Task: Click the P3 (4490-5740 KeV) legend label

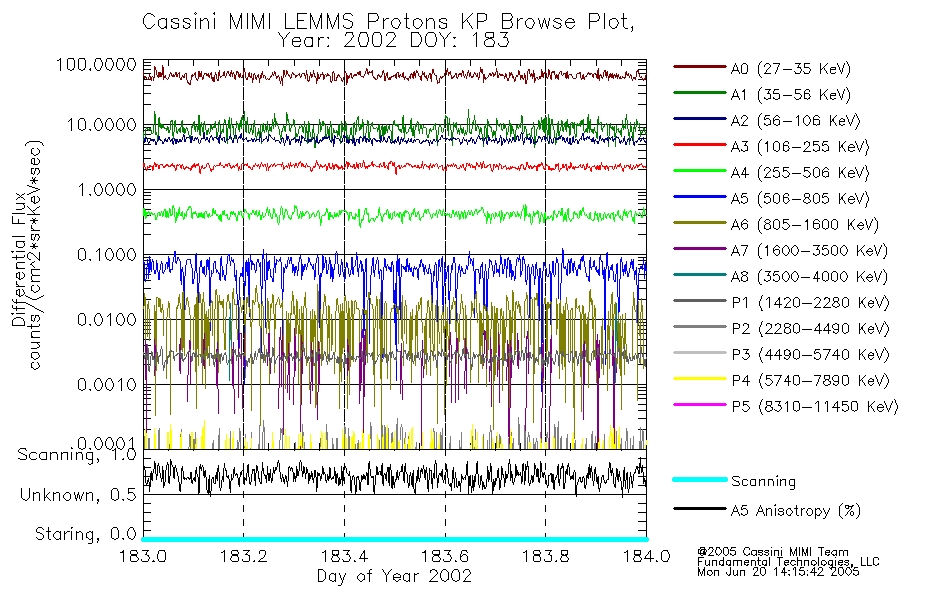Action: coord(810,355)
